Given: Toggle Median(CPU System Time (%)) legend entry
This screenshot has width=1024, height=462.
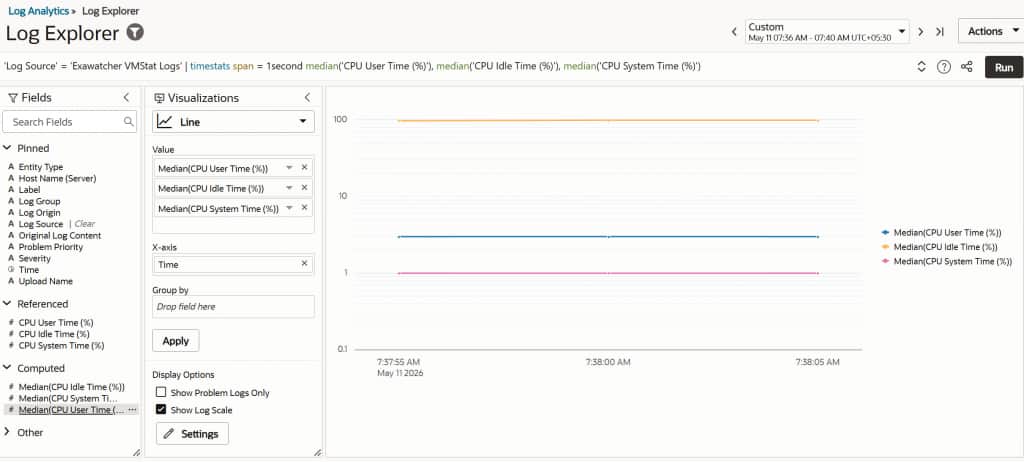Looking at the screenshot, I should tap(946, 261).
